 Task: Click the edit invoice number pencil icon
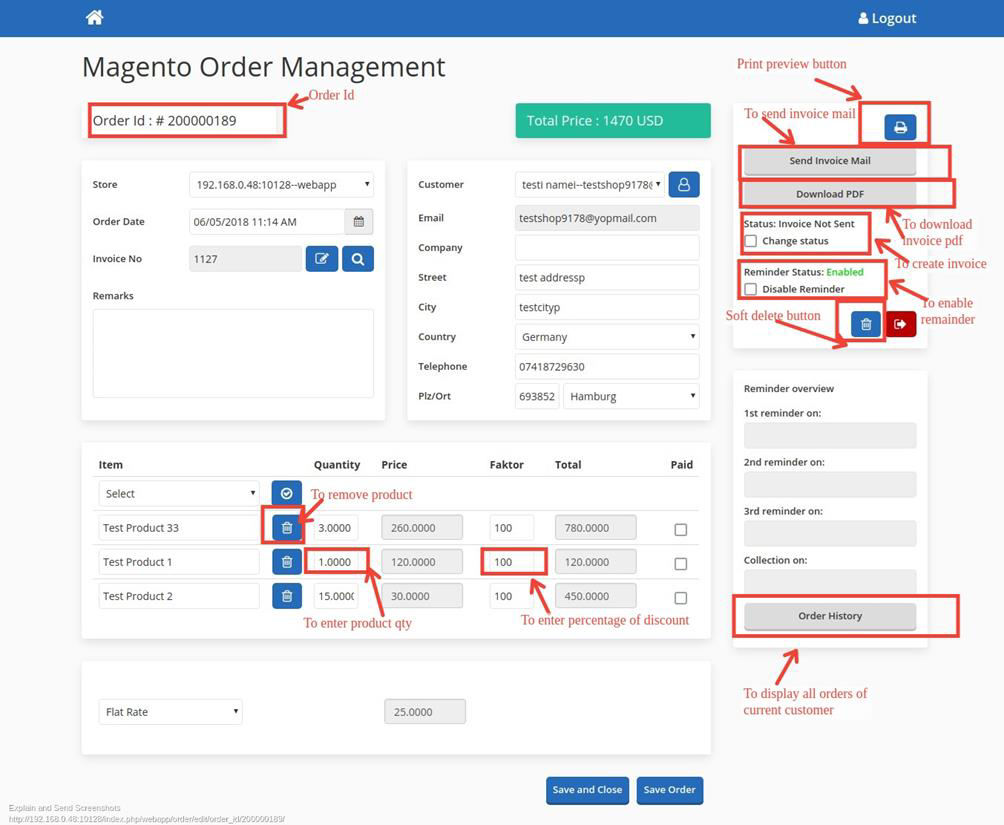click(x=321, y=259)
